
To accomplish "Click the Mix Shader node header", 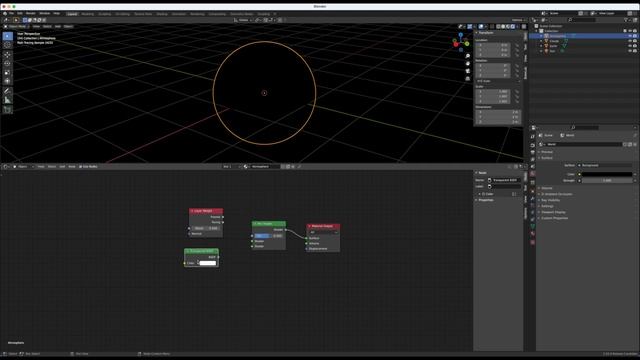I will (x=269, y=224).
